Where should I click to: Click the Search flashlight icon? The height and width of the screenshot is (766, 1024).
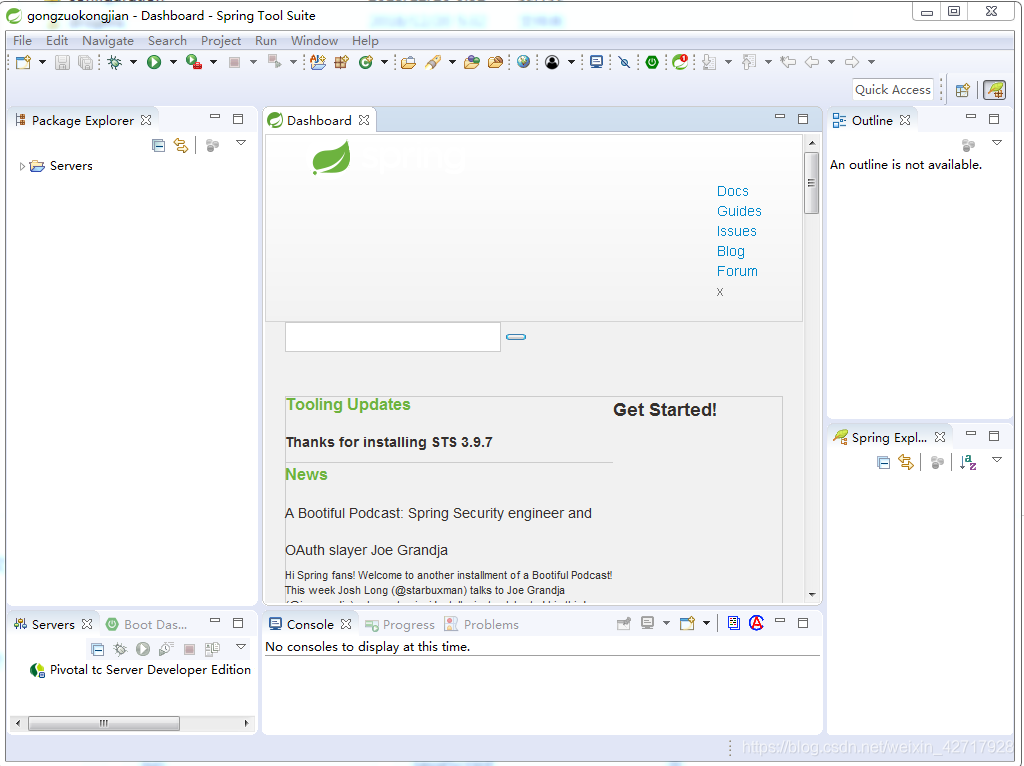433,62
